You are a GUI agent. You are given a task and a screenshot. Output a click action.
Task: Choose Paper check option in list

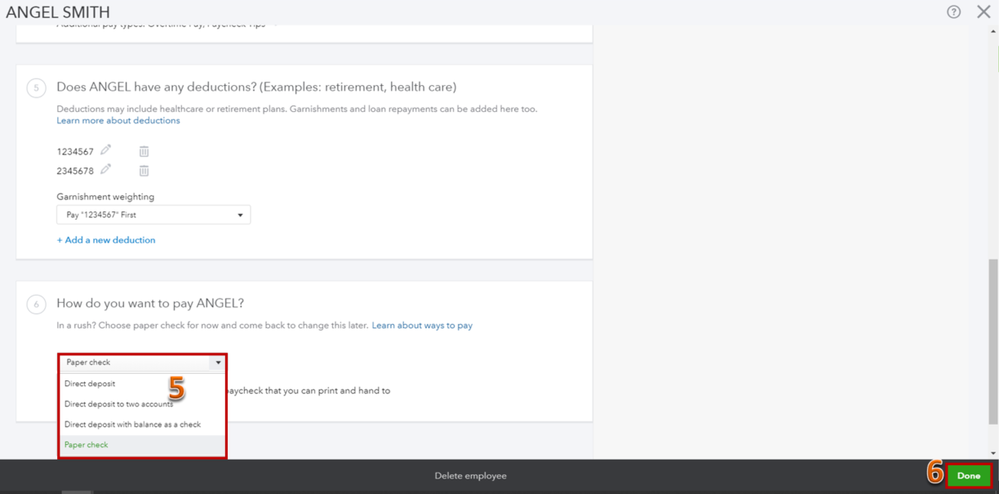[142, 445]
